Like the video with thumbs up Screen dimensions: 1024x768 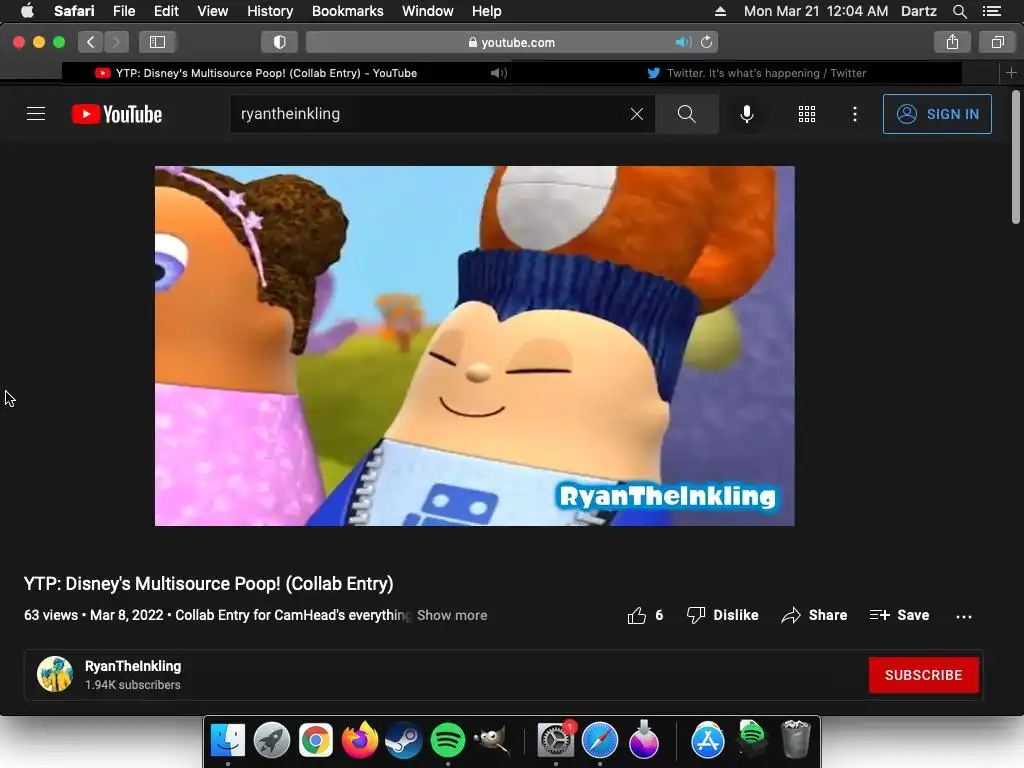click(645, 615)
